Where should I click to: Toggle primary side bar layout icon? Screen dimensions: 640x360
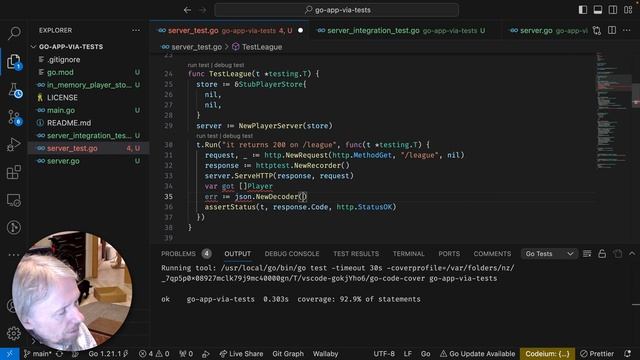[x=583, y=10]
